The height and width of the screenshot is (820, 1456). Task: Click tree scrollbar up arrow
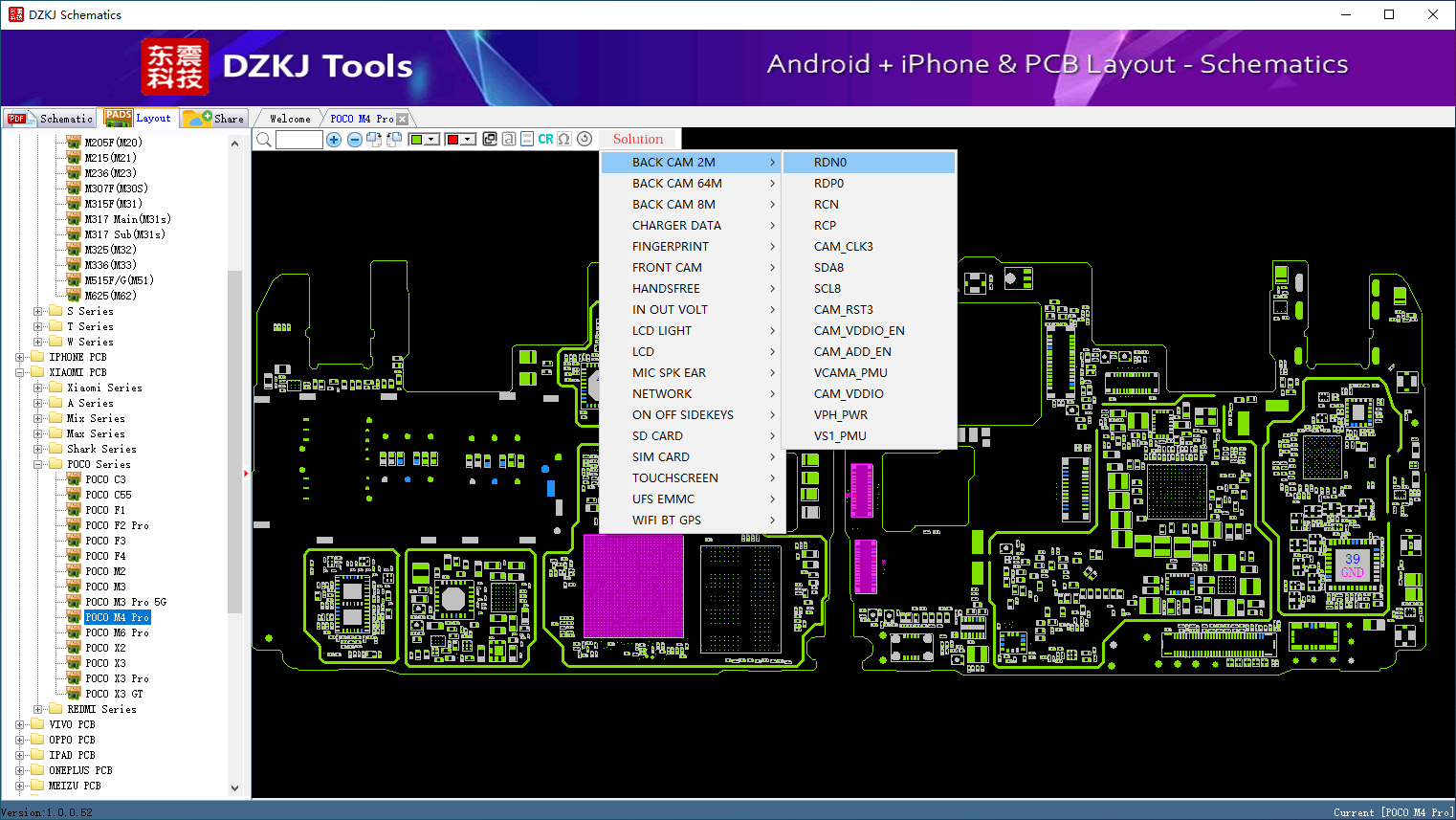point(234,144)
